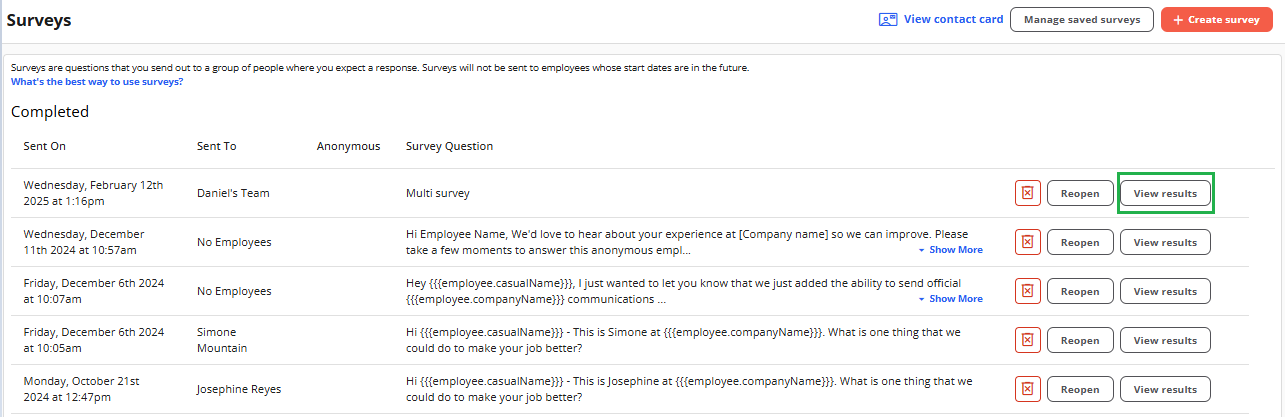Screen dimensions: 1285x417
Task: Delete the Multi survey using red X icon
Action: pyautogui.click(x=1028, y=193)
